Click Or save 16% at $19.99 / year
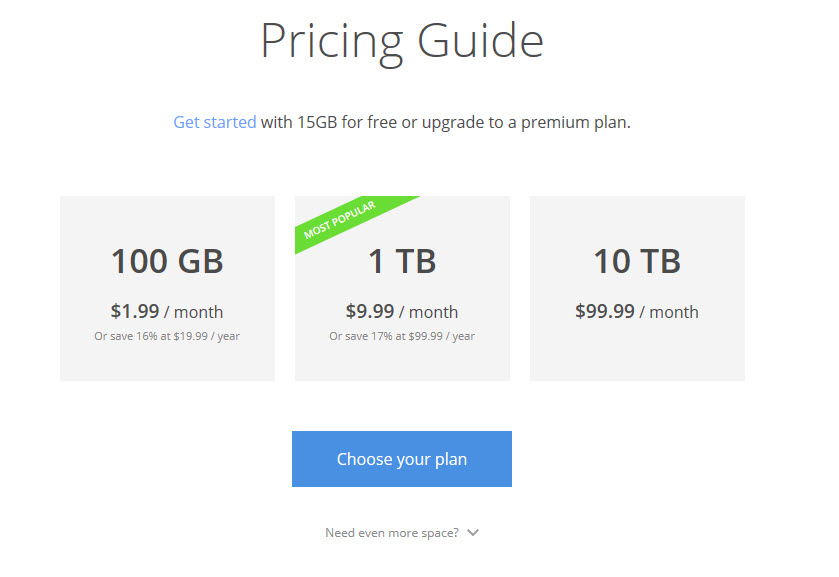 pos(167,336)
